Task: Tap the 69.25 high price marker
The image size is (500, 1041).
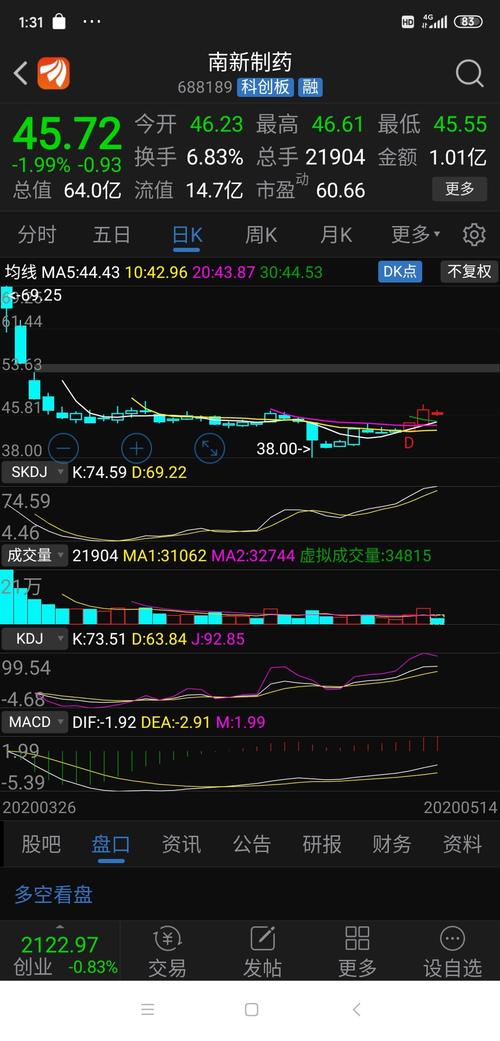Action: [37, 295]
